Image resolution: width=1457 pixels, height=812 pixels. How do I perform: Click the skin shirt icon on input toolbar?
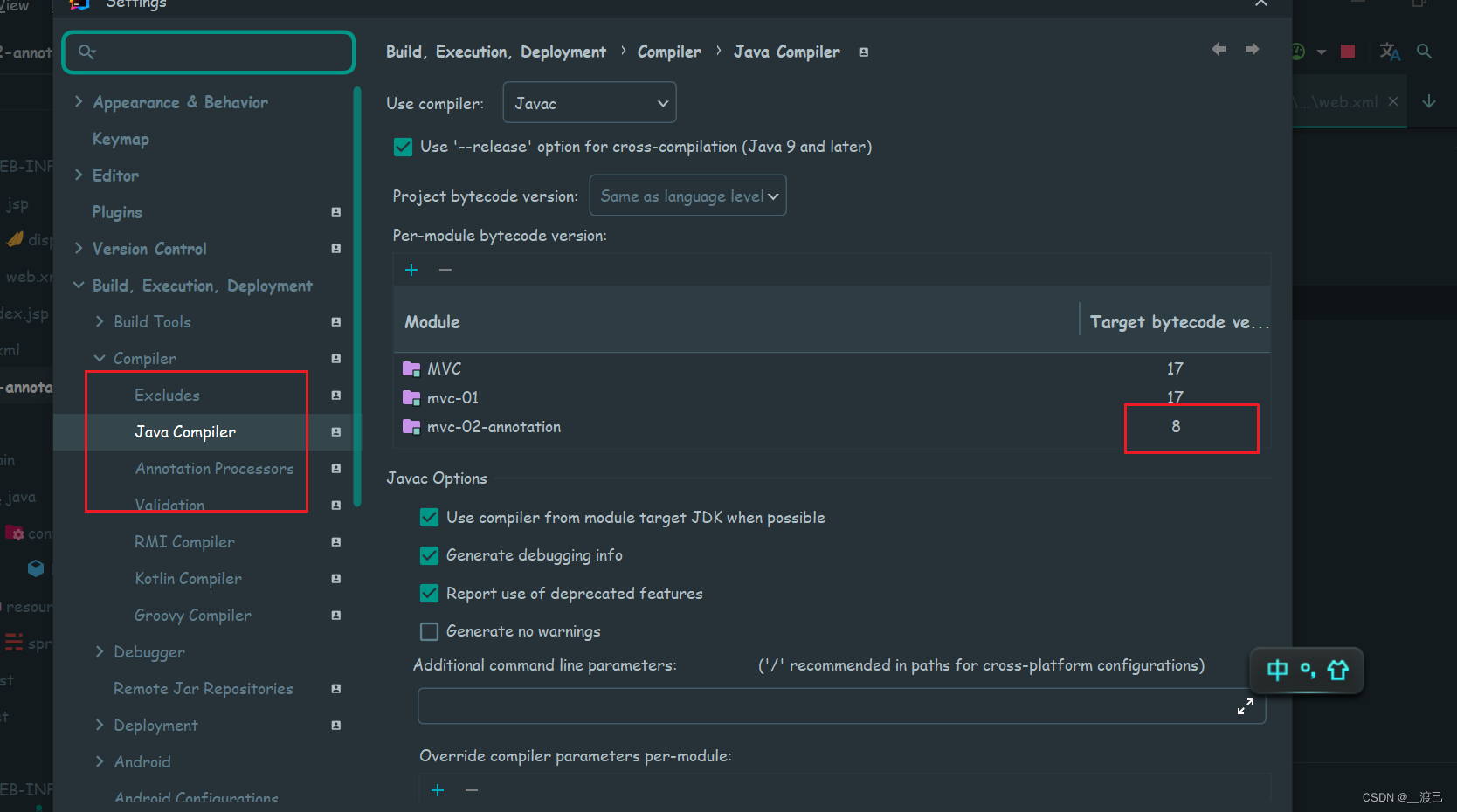click(1338, 670)
